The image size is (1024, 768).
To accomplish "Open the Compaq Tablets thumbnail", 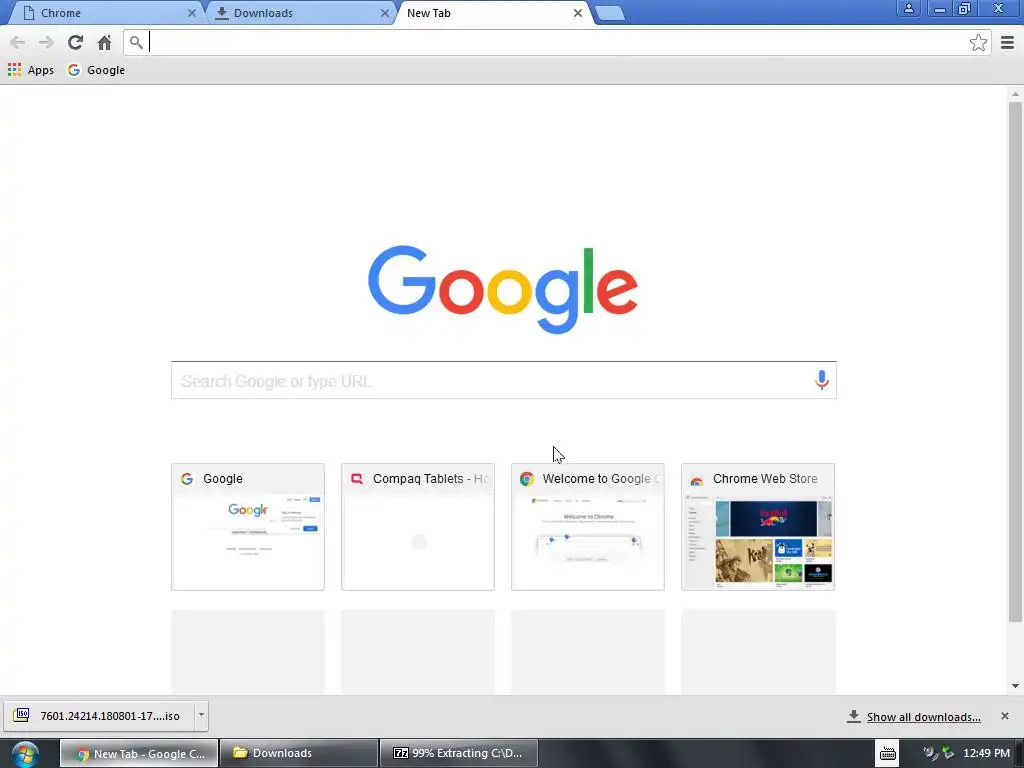I will click(417, 527).
